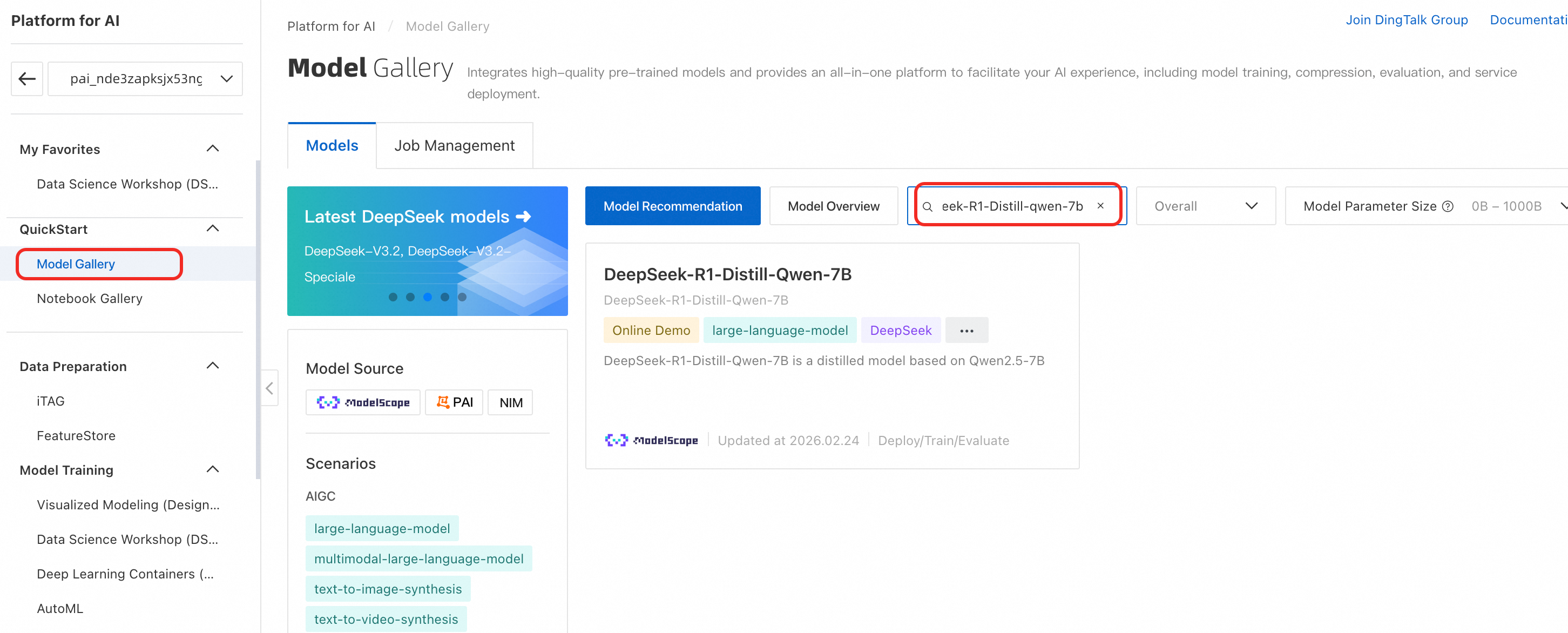
Task: Click the Deploy/Train/Evaluate text
Action: coord(943,440)
